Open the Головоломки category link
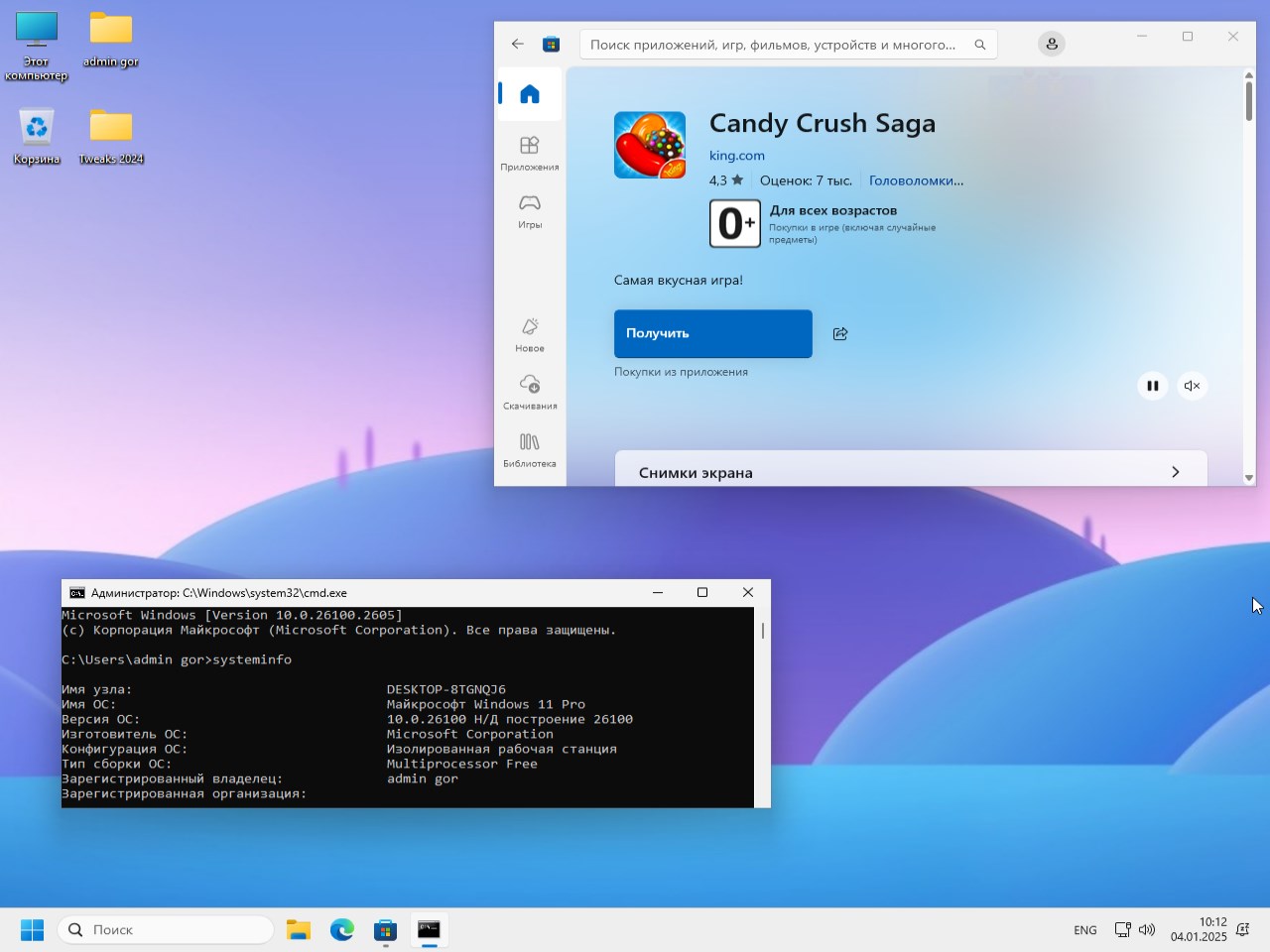1270x952 pixels. (915, 180)
